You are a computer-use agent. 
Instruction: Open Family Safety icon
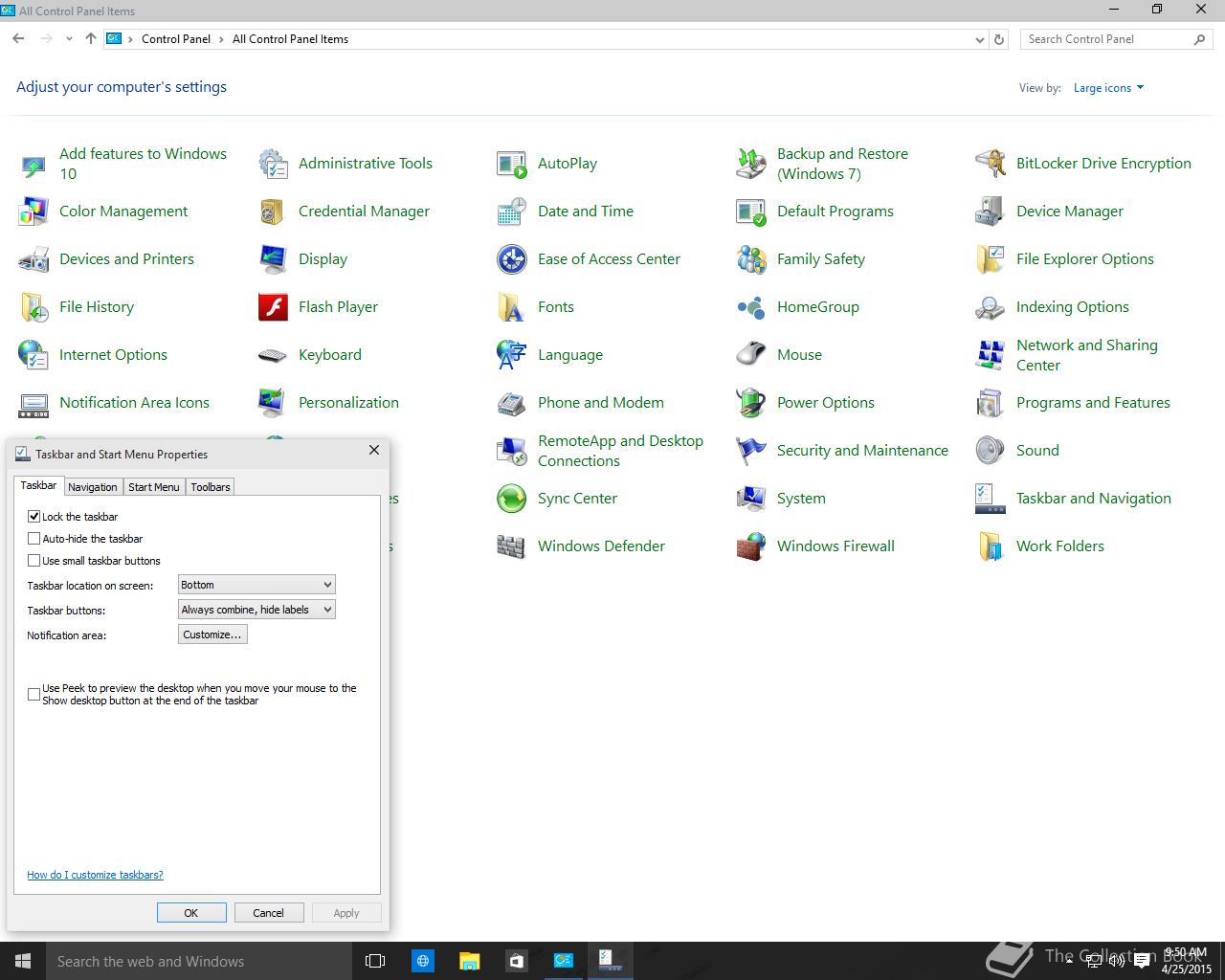click(x=751, y=259)
